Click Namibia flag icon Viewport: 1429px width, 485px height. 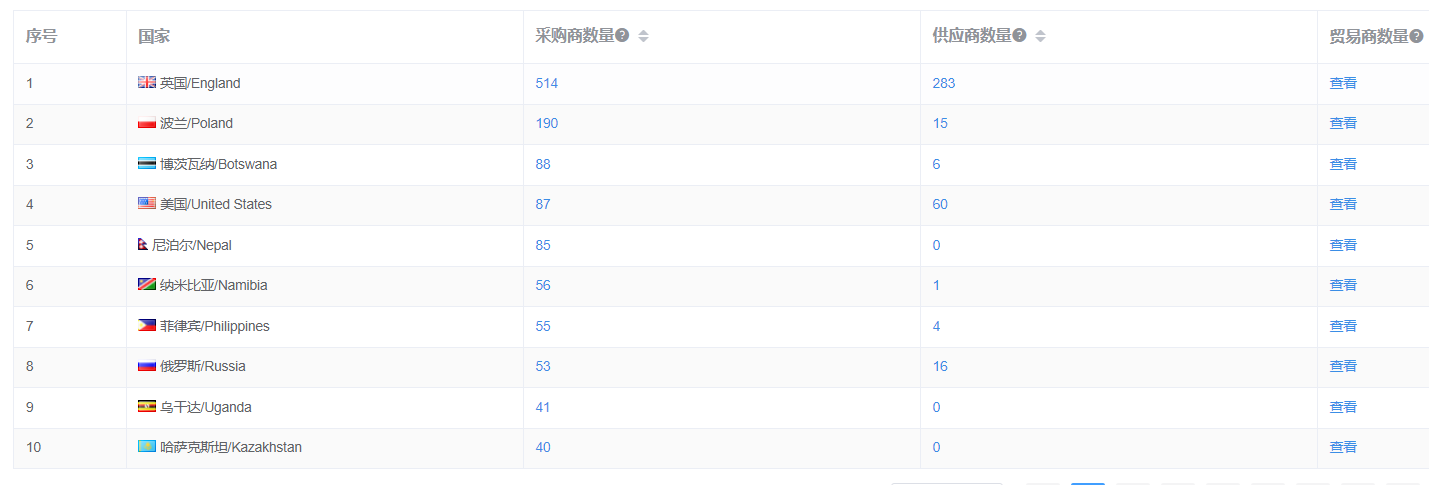tap(147, 285)
